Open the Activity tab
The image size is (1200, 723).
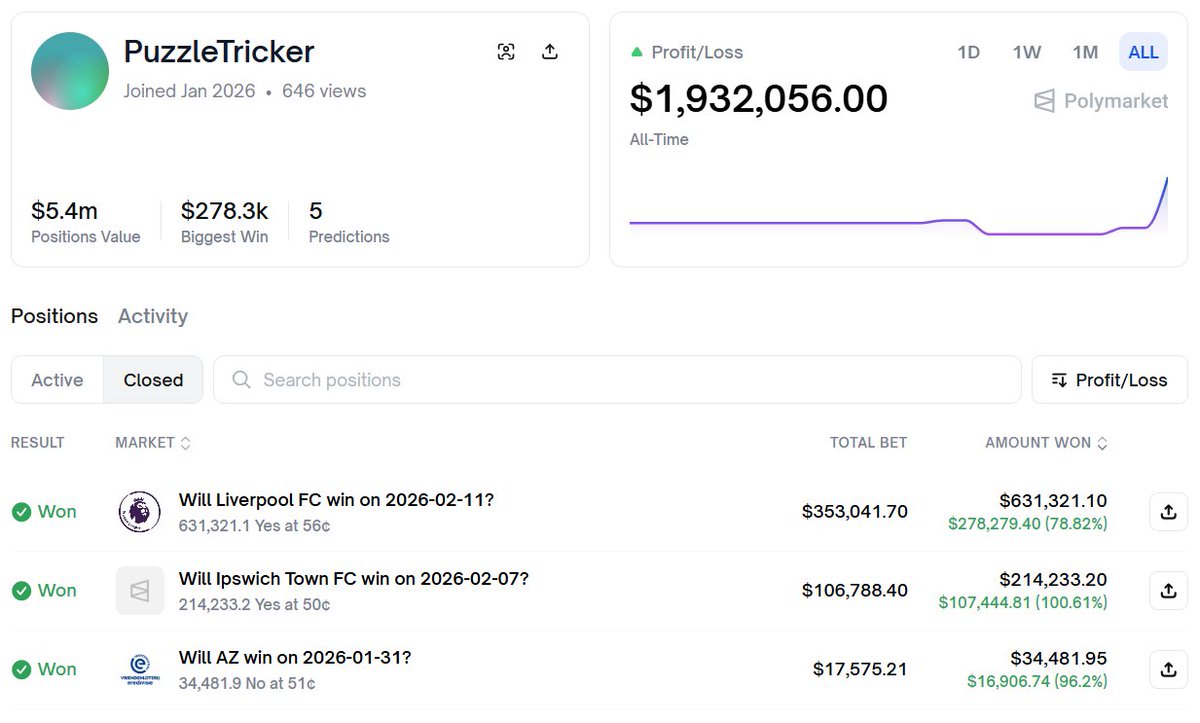153,316
